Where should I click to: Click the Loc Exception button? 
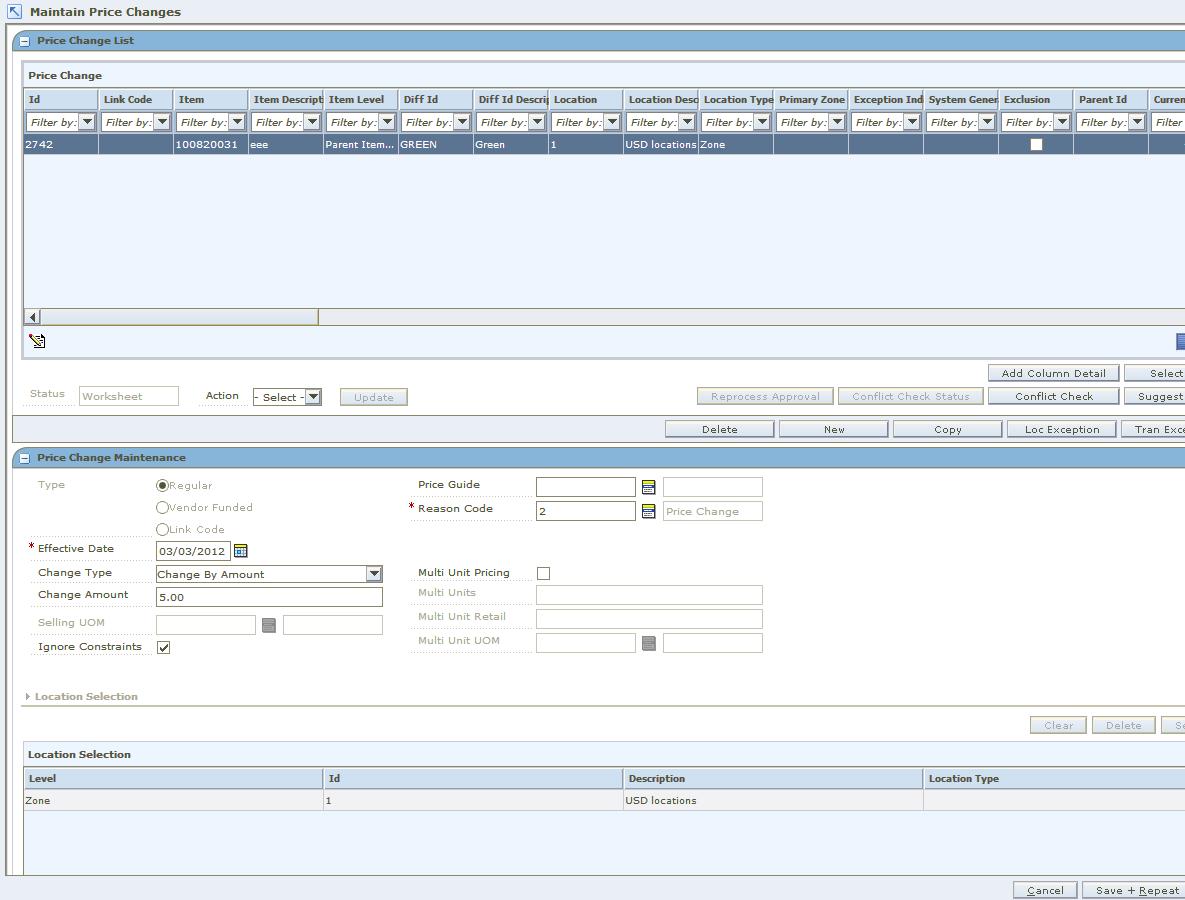pos(1062,429)
